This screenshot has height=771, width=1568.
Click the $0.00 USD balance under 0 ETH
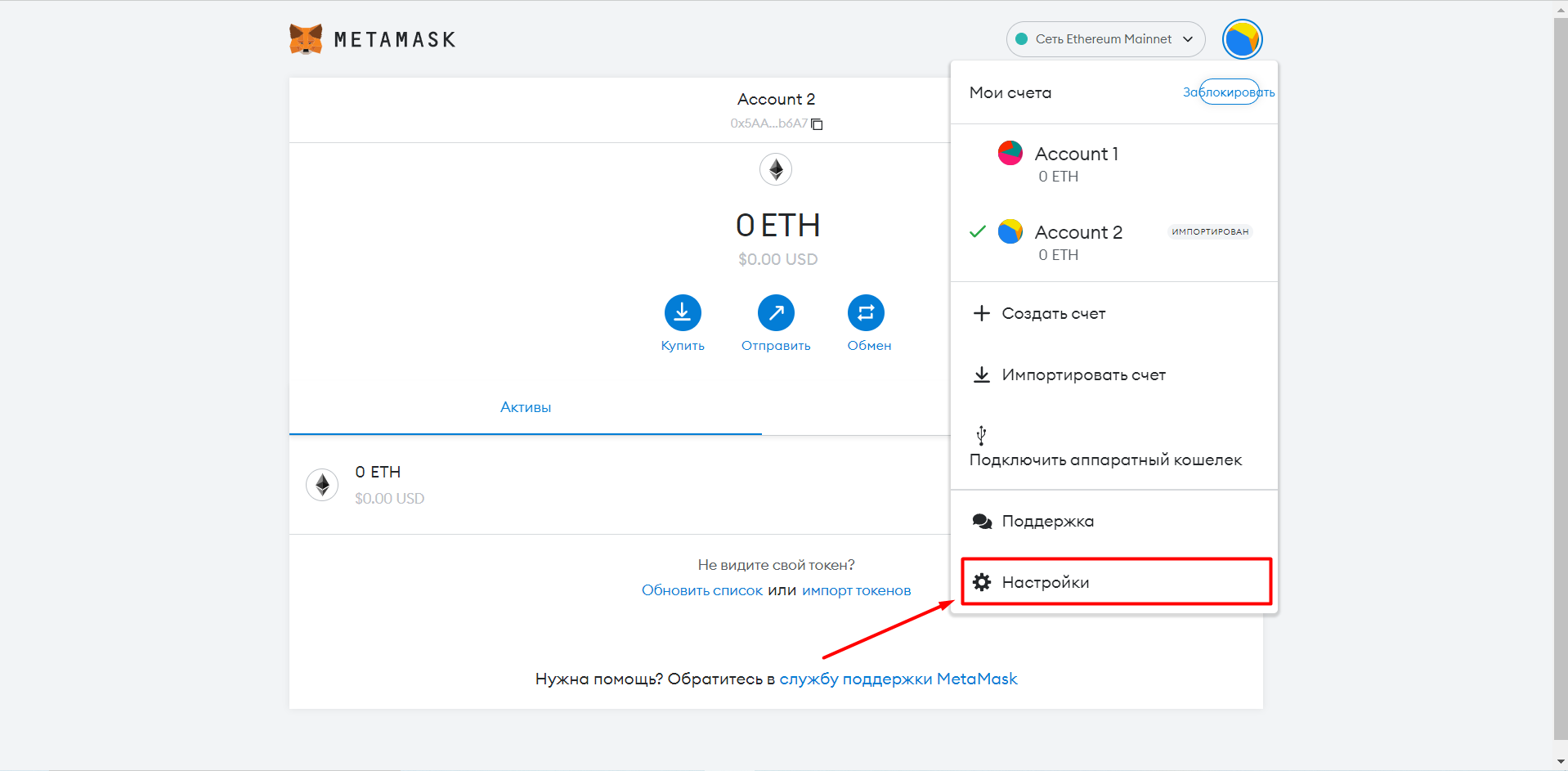tap(777, 259)
